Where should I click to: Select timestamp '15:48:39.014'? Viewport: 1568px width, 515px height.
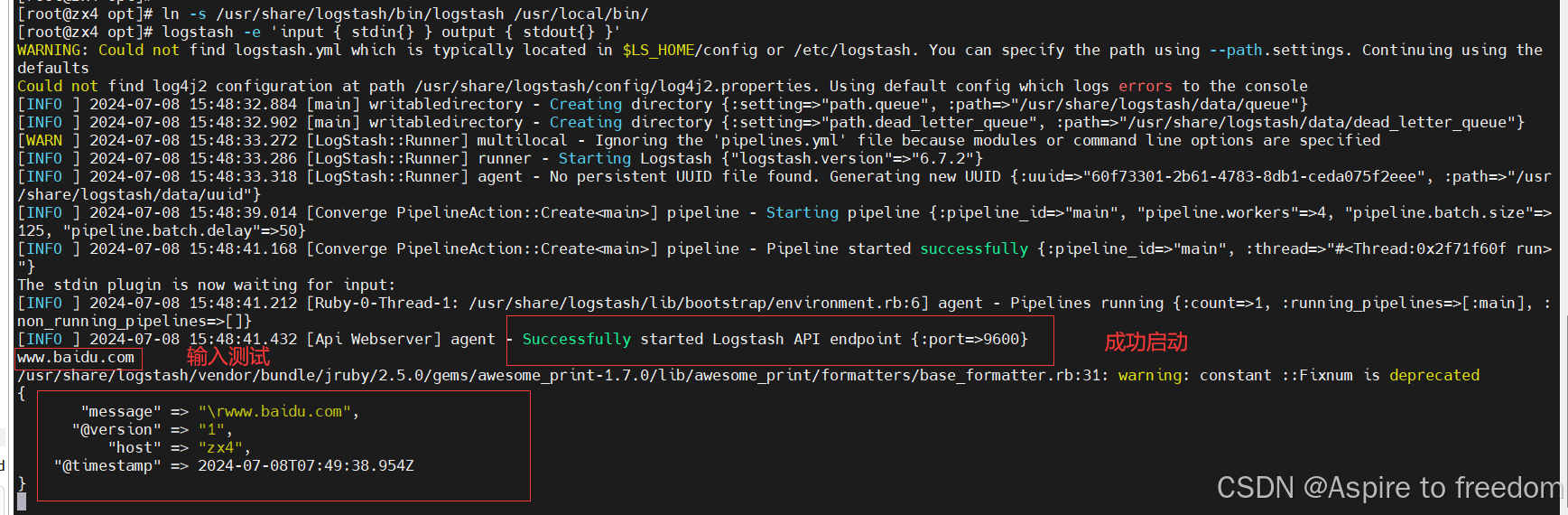[x=243, y=212]
